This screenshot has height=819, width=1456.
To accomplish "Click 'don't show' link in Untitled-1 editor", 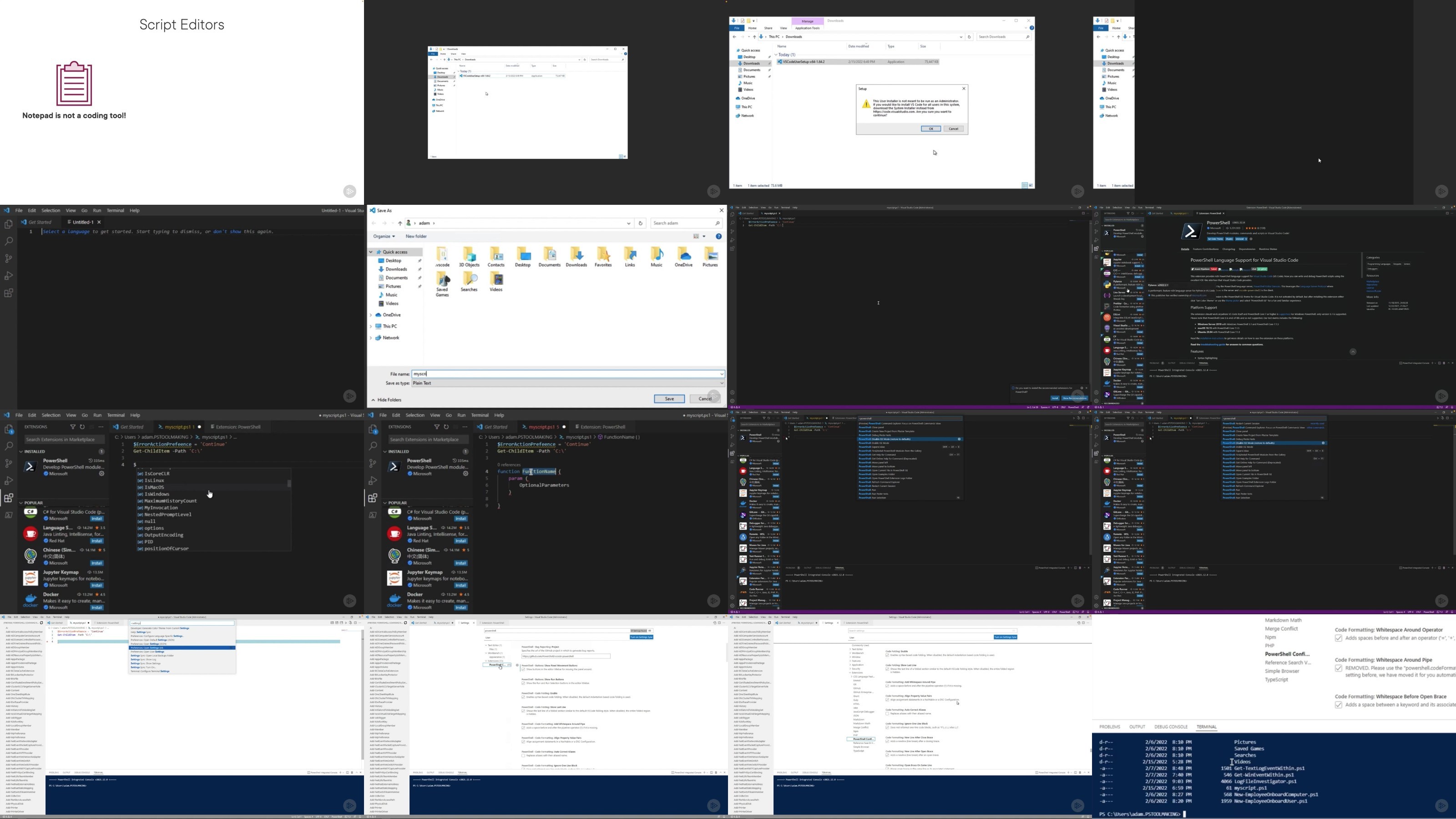I will coord(227,232).
